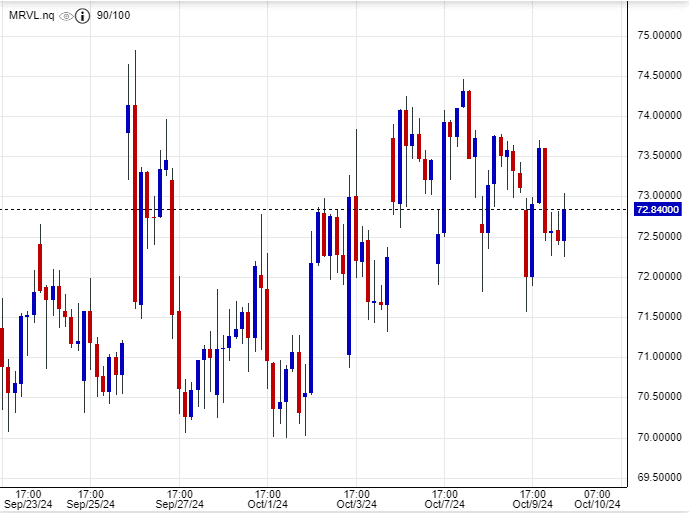Select the Sep/23/24 date on time axis
689x513 pixels.
pos(29,504)
